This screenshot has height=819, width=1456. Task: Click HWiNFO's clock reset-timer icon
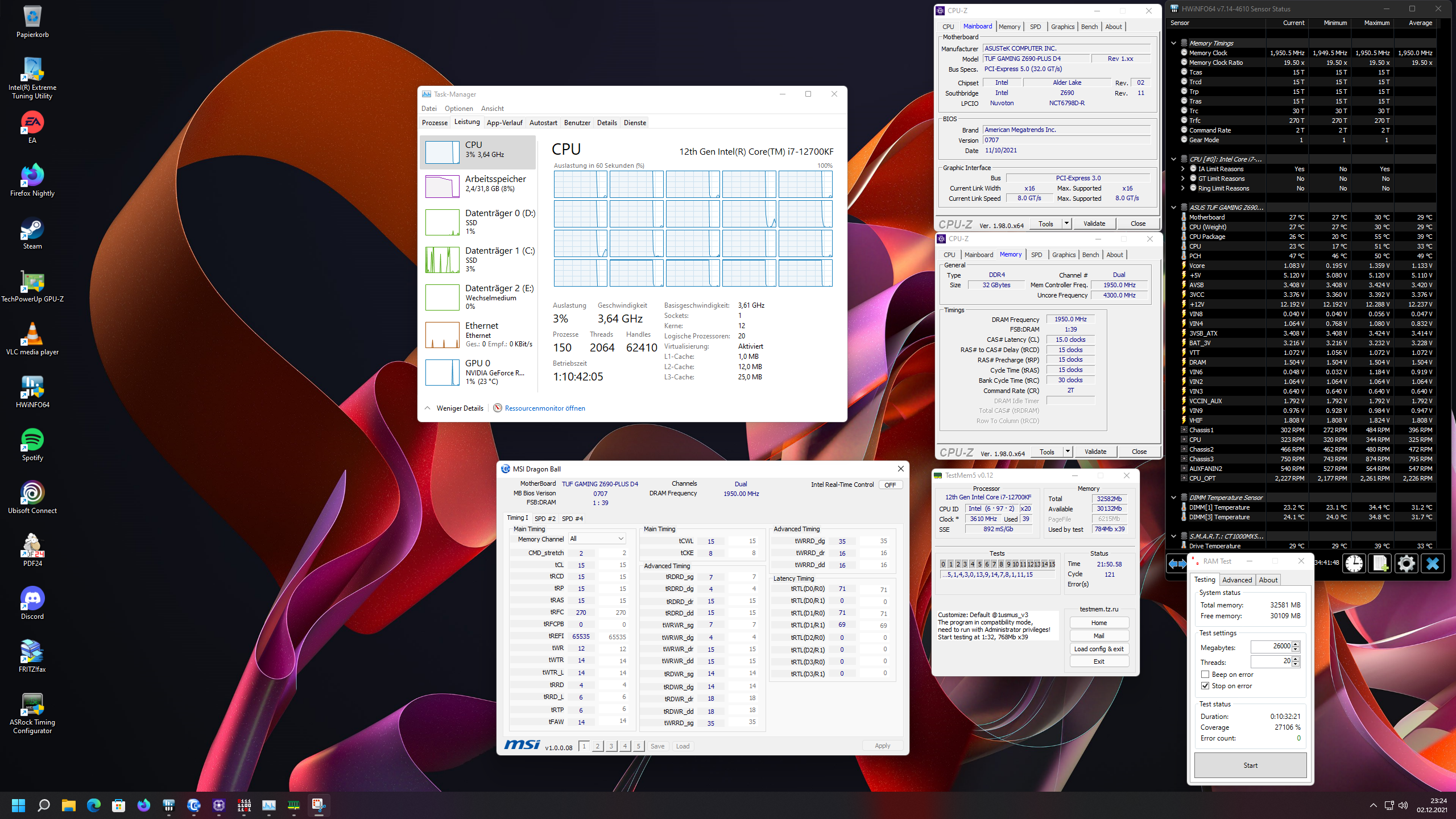coord(1354,563)
